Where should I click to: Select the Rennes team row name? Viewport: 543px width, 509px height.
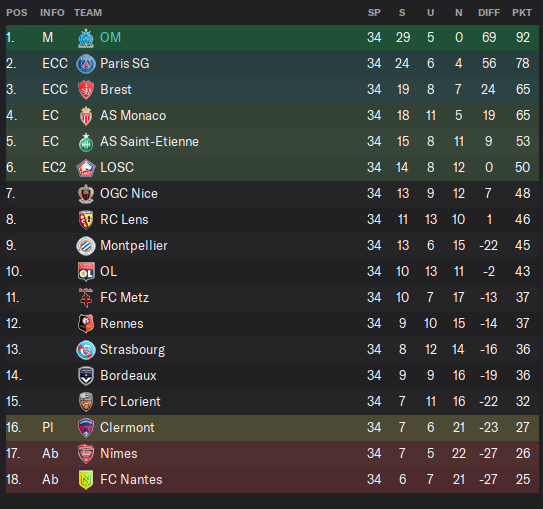122,323
